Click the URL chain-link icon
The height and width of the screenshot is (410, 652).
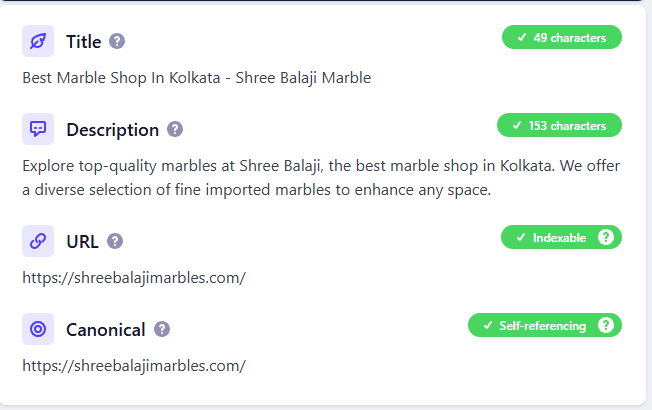click(38, 241)
